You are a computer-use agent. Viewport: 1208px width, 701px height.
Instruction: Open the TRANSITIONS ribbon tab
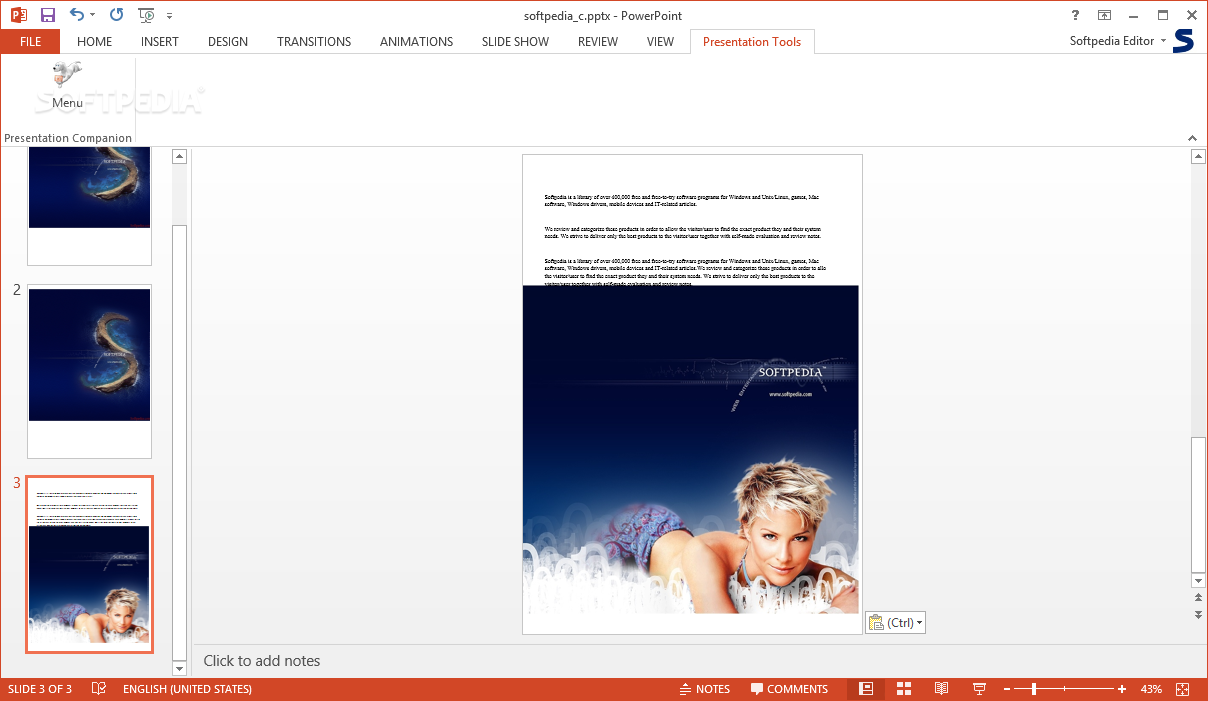314,41
